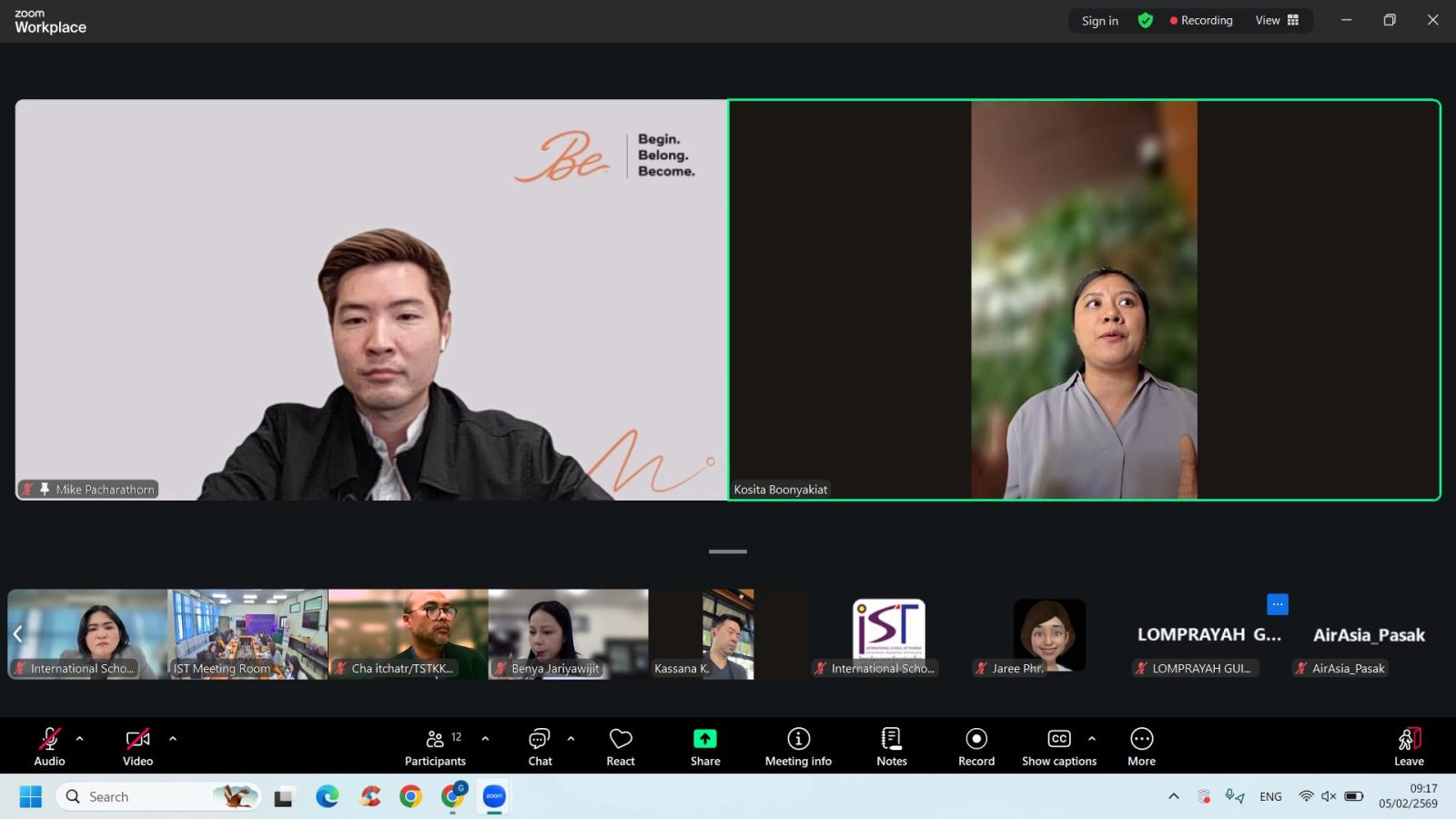Open Task View on the taskbar

tap(284, 797)
